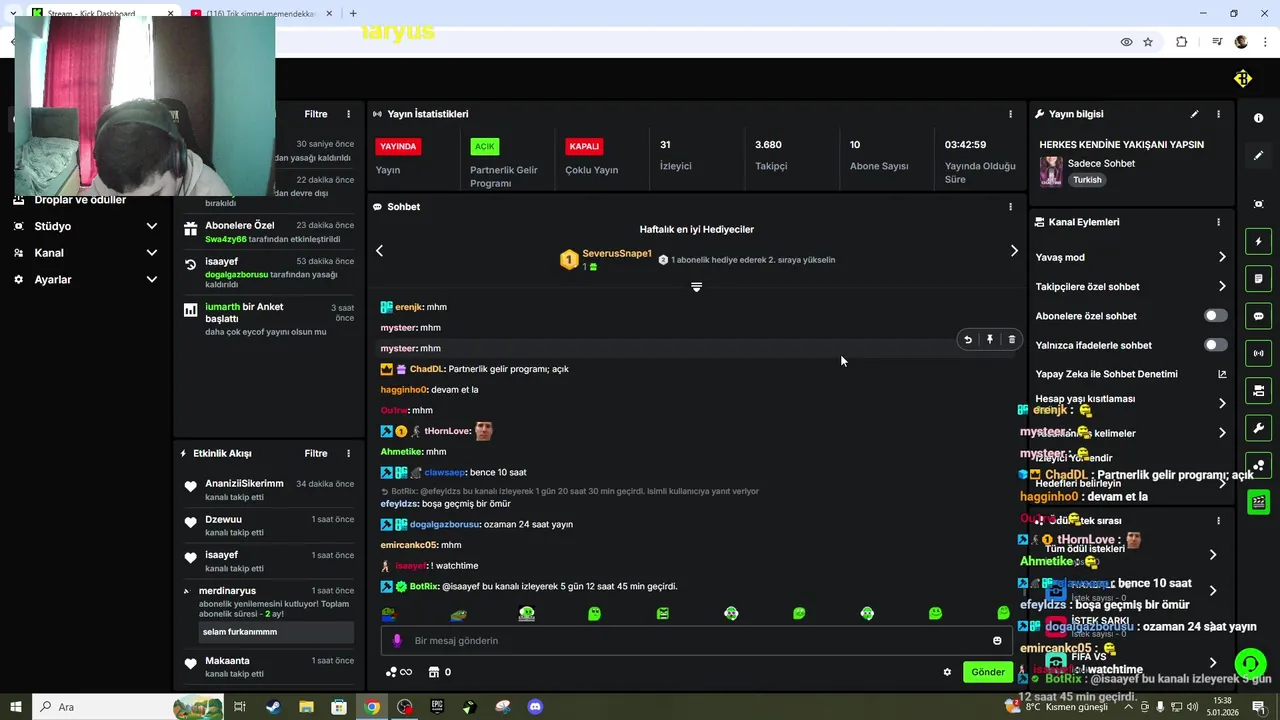
Task: Click the wrench icon in right sidebar
Action: pos(1258,428)
